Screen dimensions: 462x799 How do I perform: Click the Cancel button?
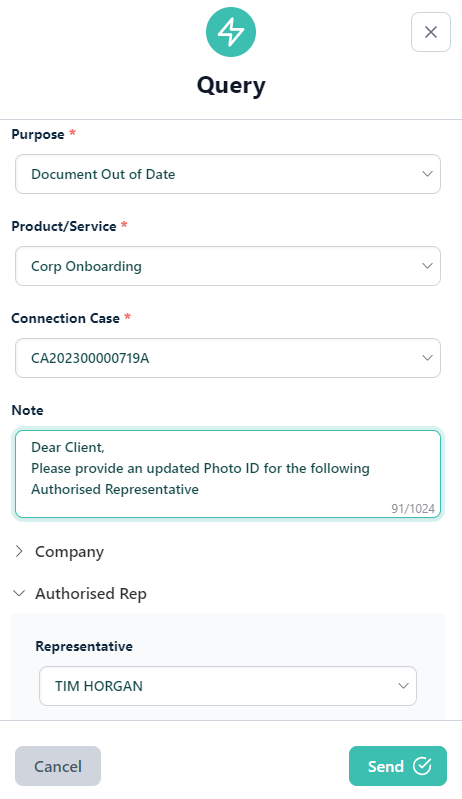(58, 766)
